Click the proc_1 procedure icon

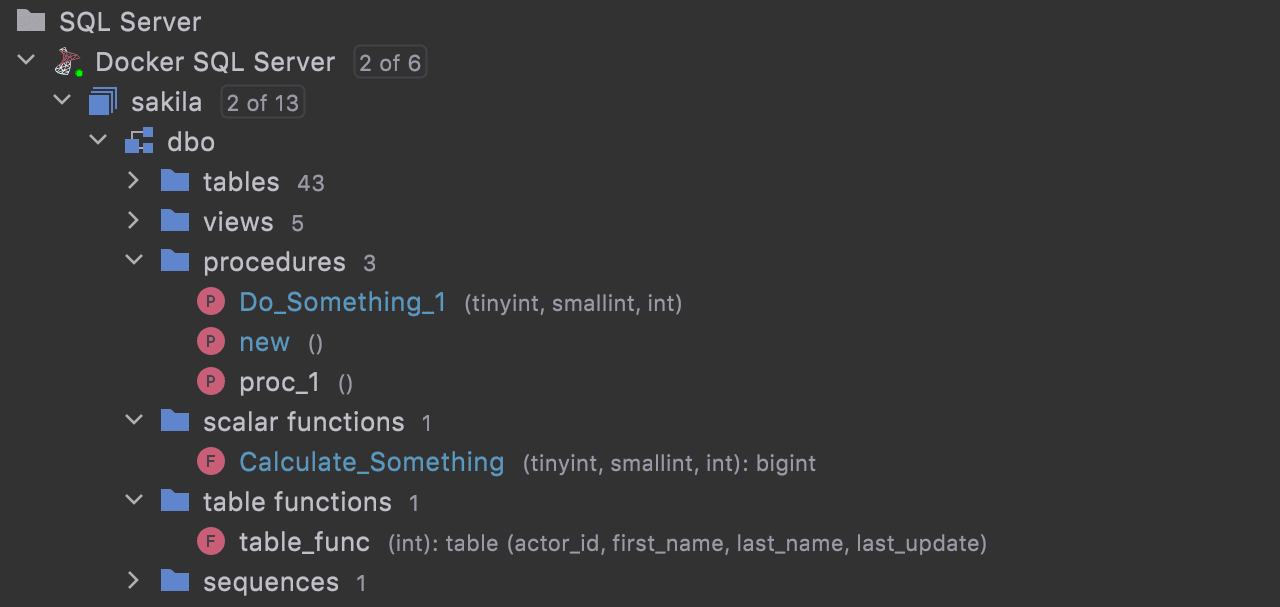[211, 382]
